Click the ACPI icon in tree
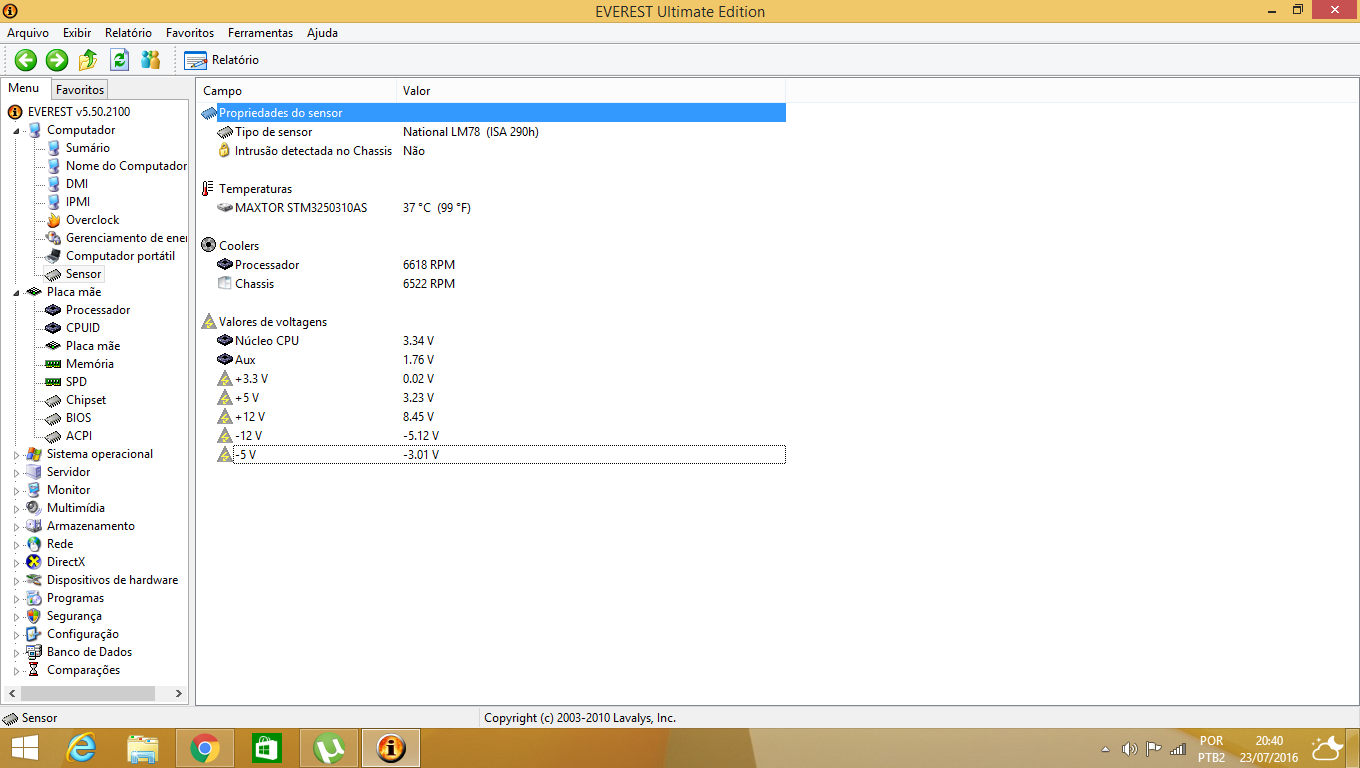The height and width of the screenshot is (768, 1360). tap(54, 436)
